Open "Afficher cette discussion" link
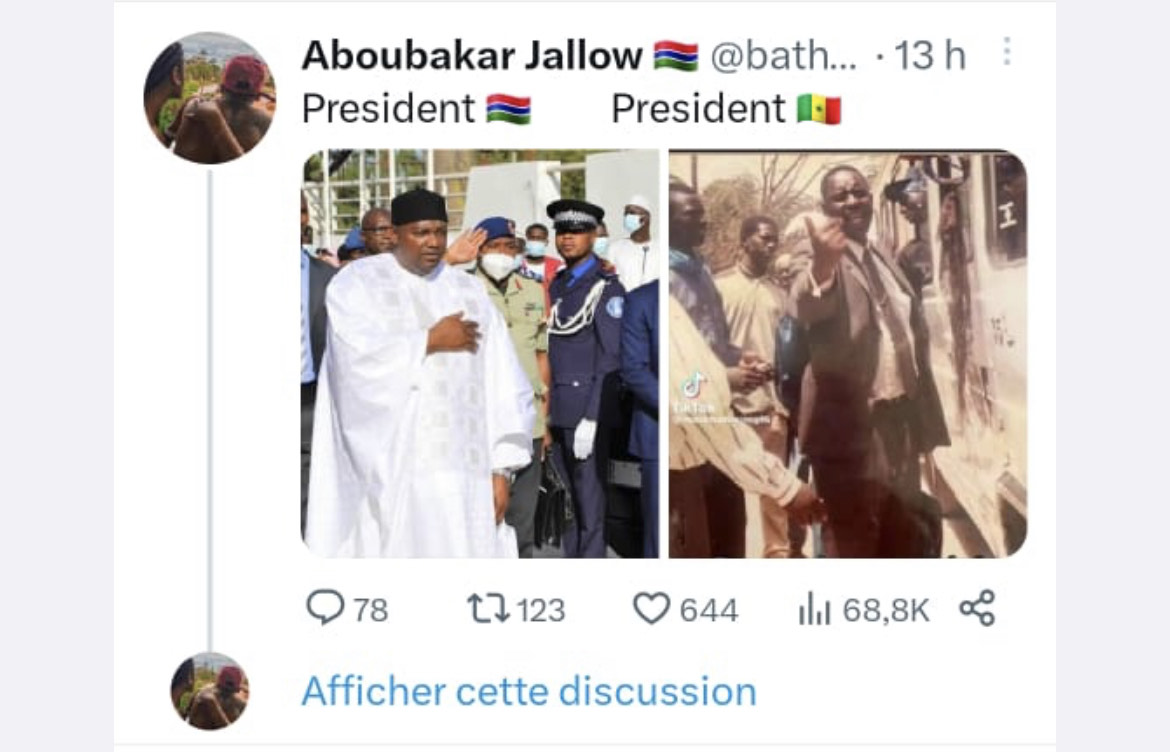This screenshot has height=752, width=1170. tap(529, 691)
